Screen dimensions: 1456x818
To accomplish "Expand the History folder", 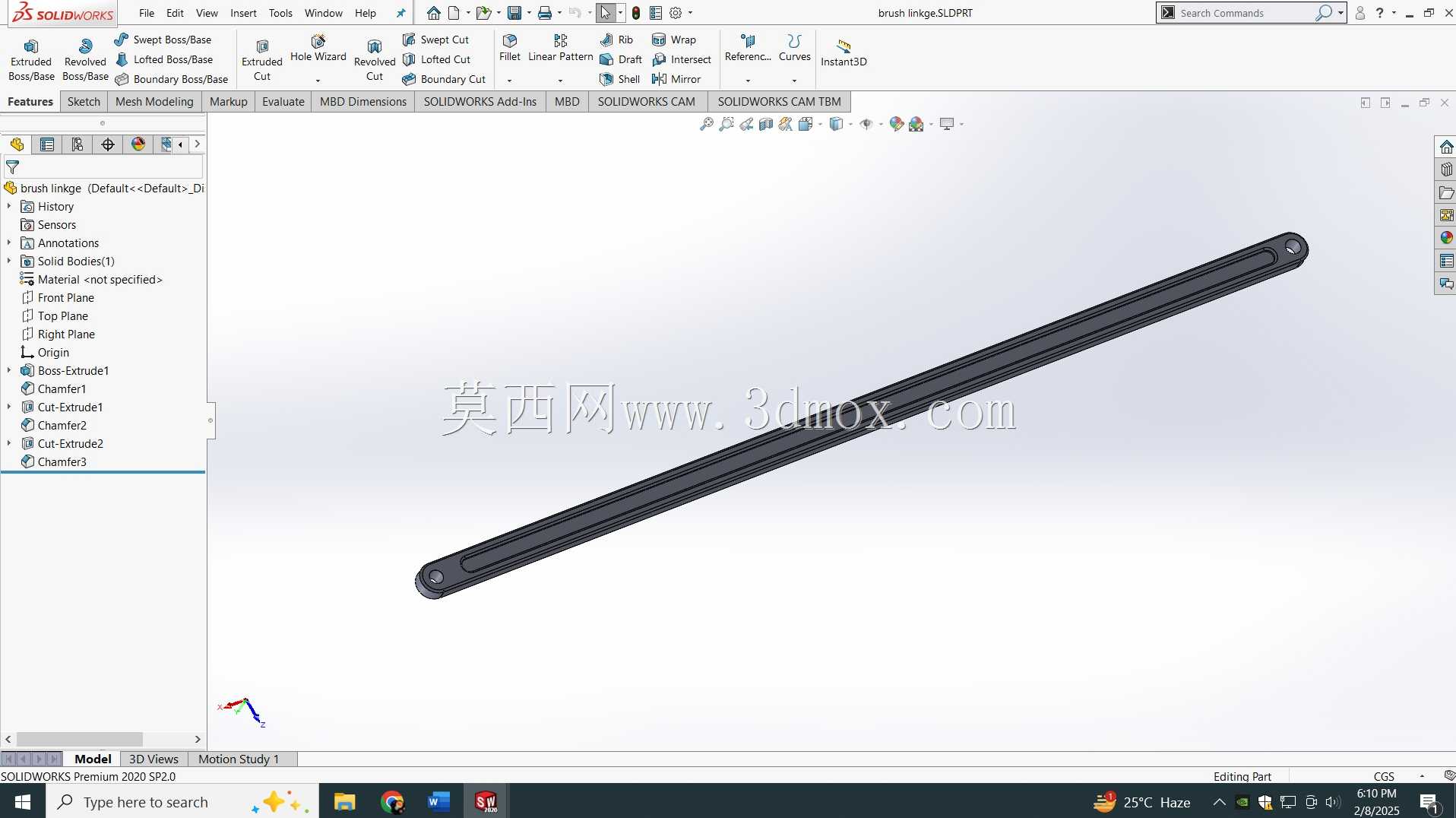I will [9, 206].
